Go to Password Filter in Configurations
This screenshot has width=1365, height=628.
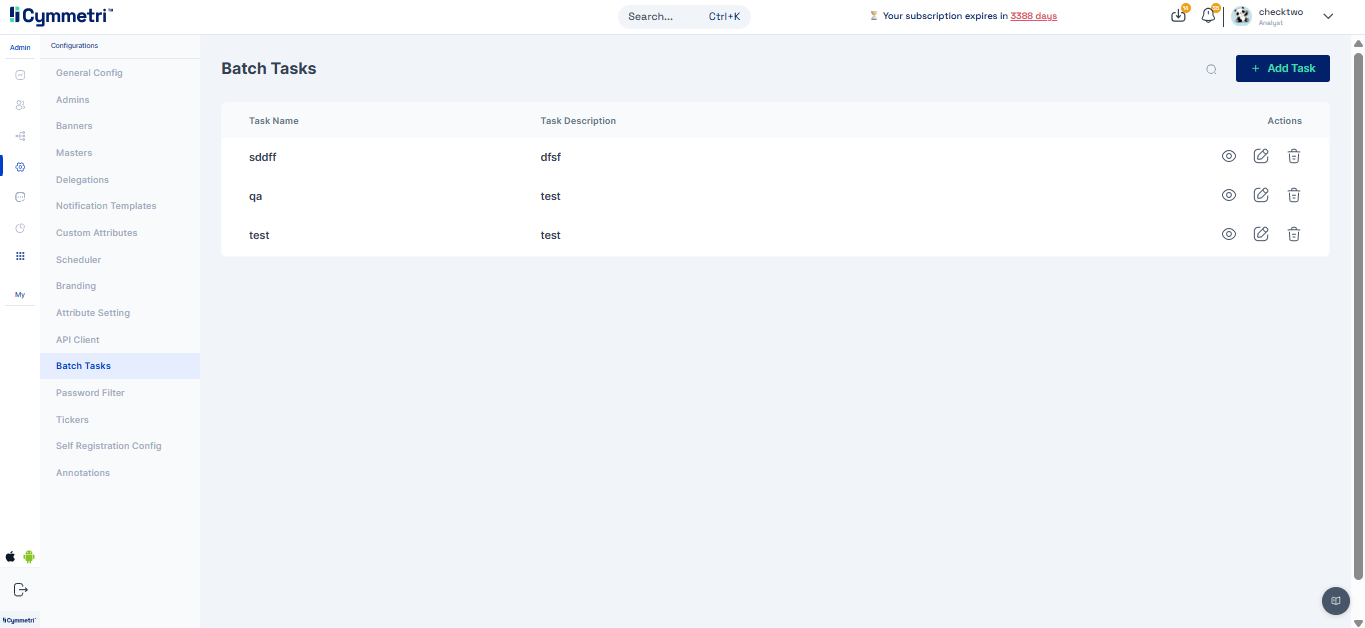pyautogui.click(x=90, y=393)
